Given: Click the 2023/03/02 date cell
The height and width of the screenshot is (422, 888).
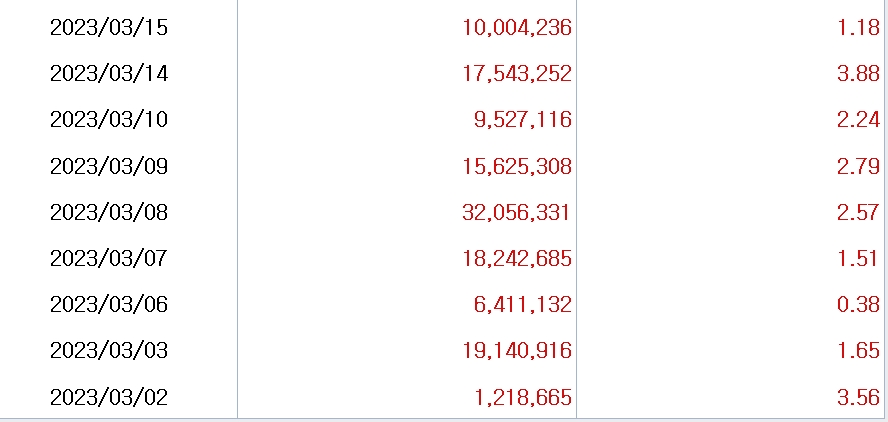Looking at the screenshot, I should pyautogui.click(x=109, y=397).
